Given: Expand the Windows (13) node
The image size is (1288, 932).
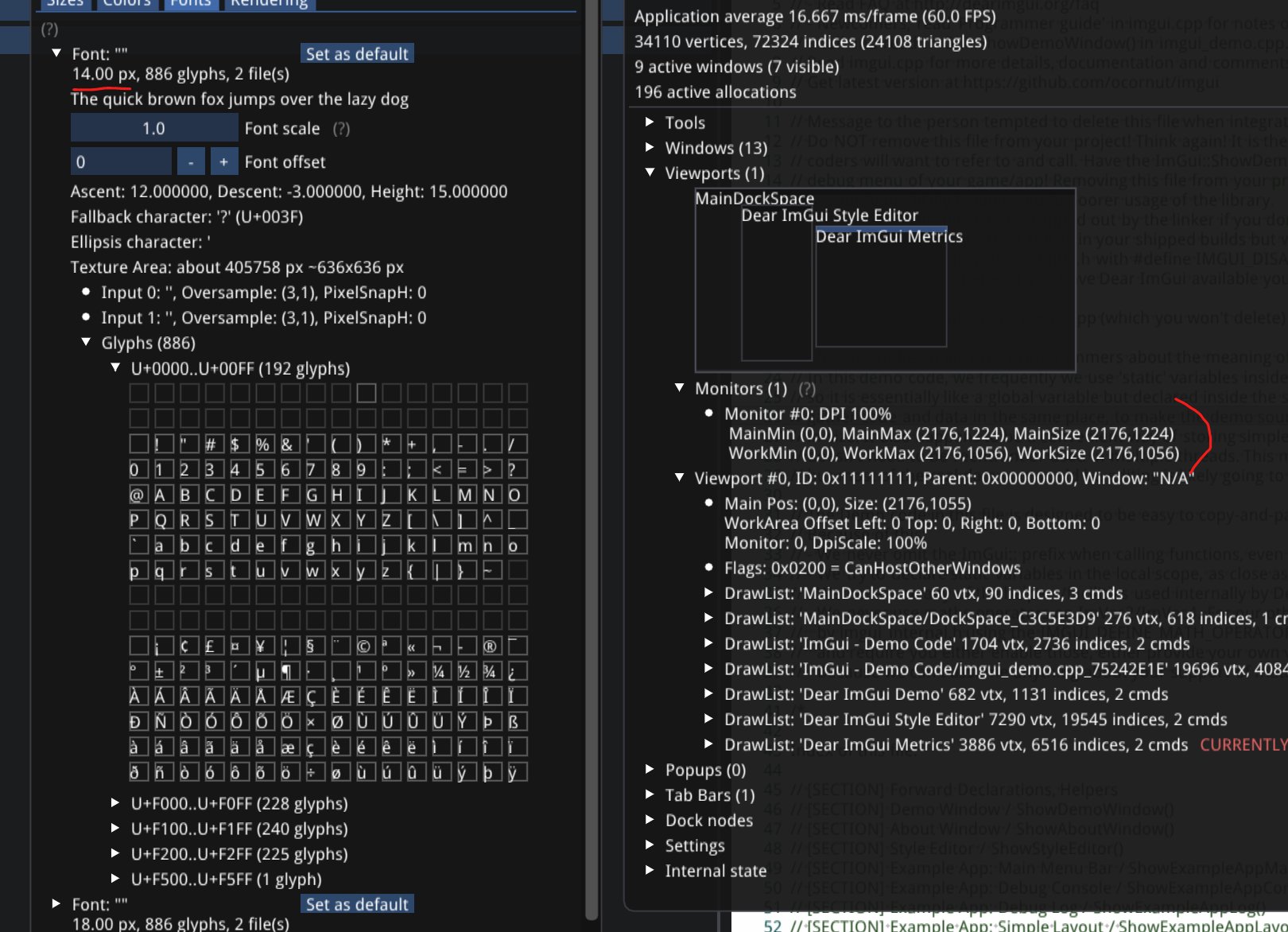Looking at the screenshot, I should point(650,147).
